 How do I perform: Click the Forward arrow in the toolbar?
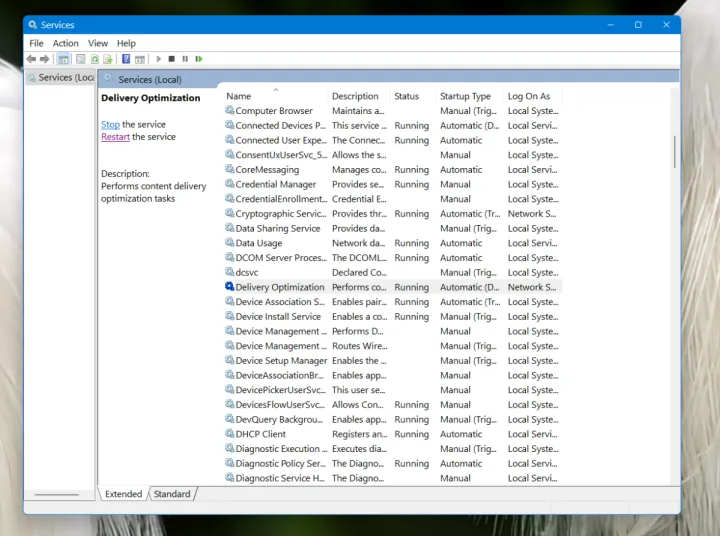coord(45,59)
